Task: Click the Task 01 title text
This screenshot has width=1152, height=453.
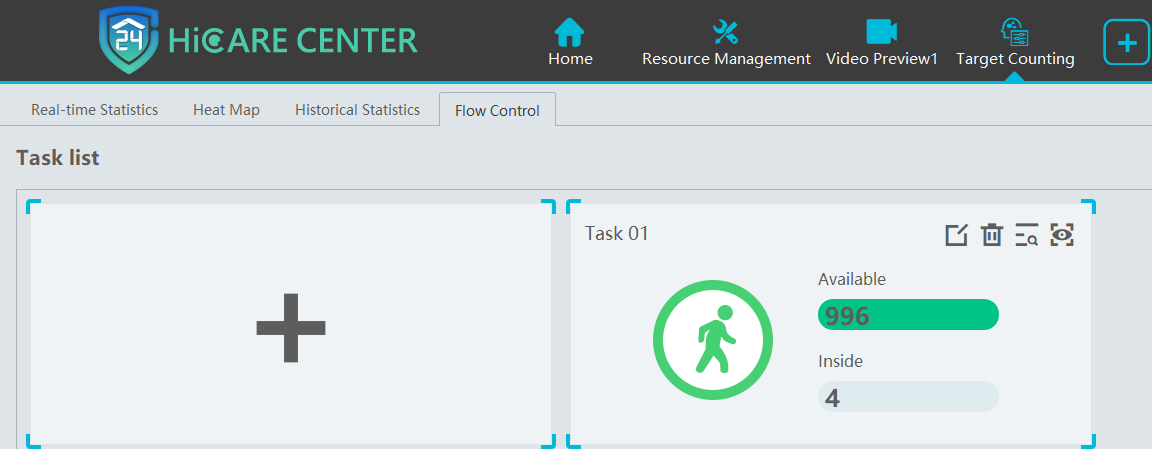Action: coord(617,234)
